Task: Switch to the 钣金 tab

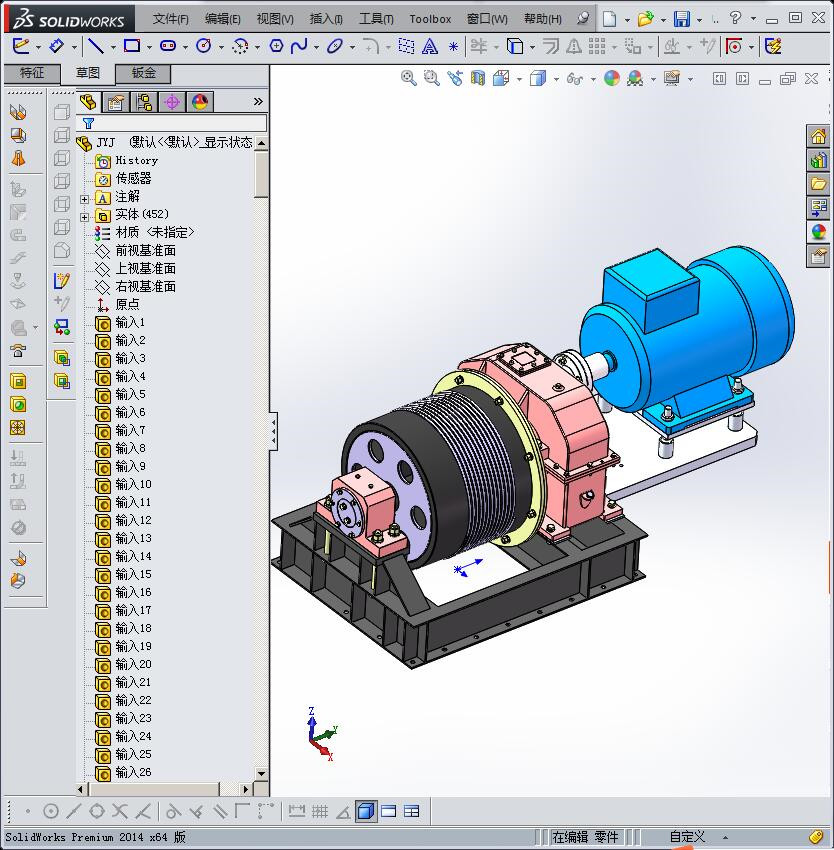Action: (x=143, y=73)
